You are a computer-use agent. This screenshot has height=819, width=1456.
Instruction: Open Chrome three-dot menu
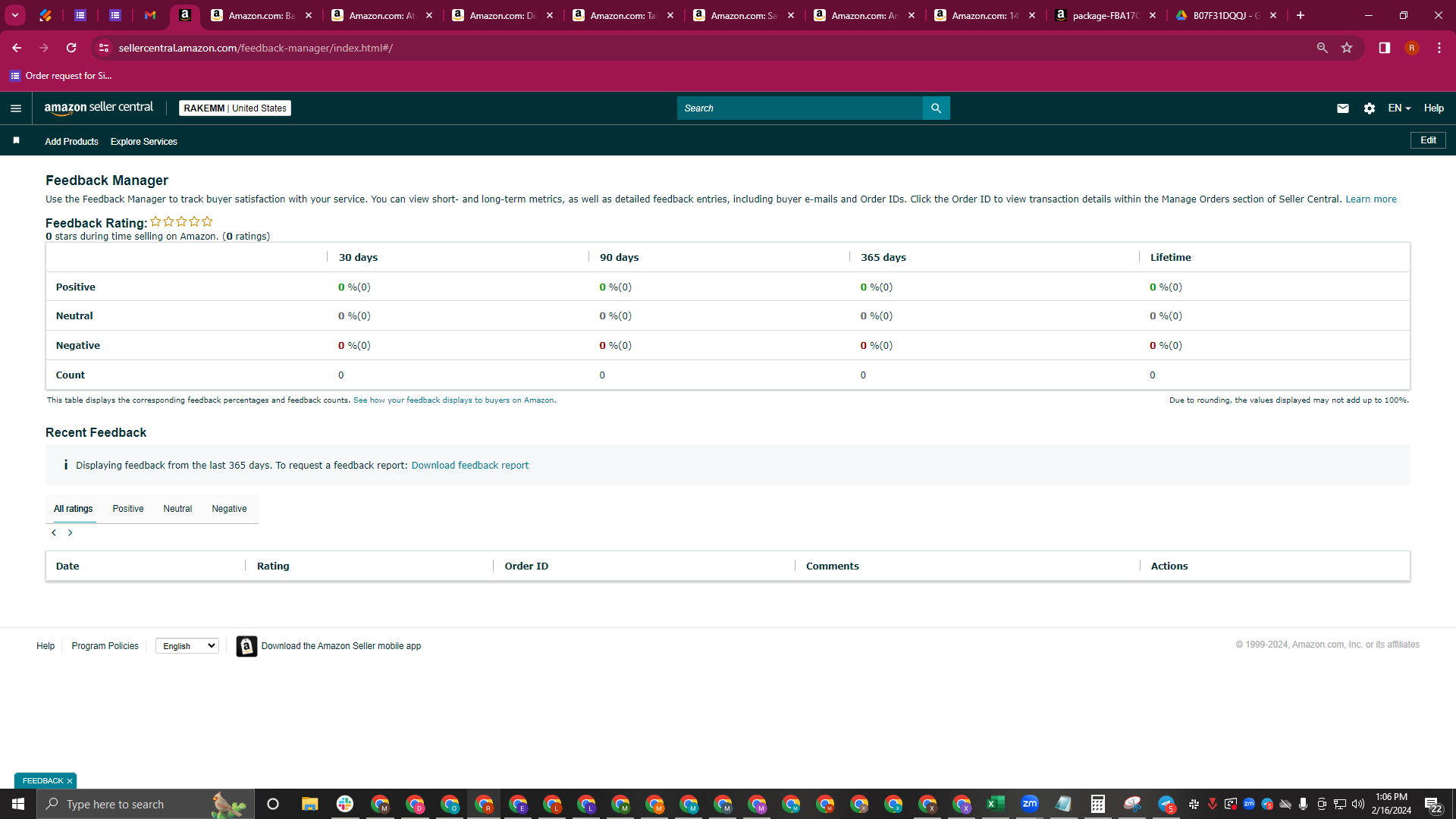(1439, 48)
